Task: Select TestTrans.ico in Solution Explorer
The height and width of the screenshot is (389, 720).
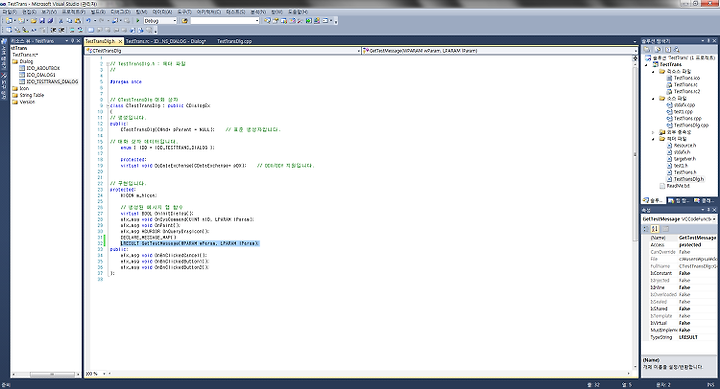Action: pos(686,78)
